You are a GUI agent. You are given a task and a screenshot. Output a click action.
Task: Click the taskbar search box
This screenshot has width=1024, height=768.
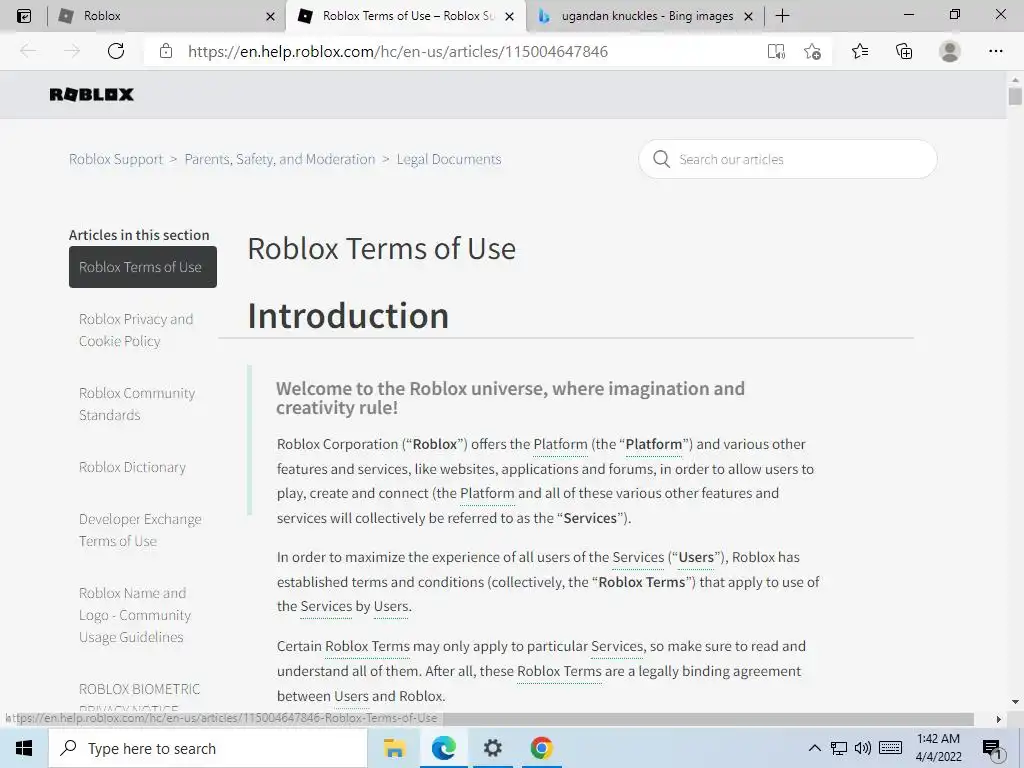(208, 748)
